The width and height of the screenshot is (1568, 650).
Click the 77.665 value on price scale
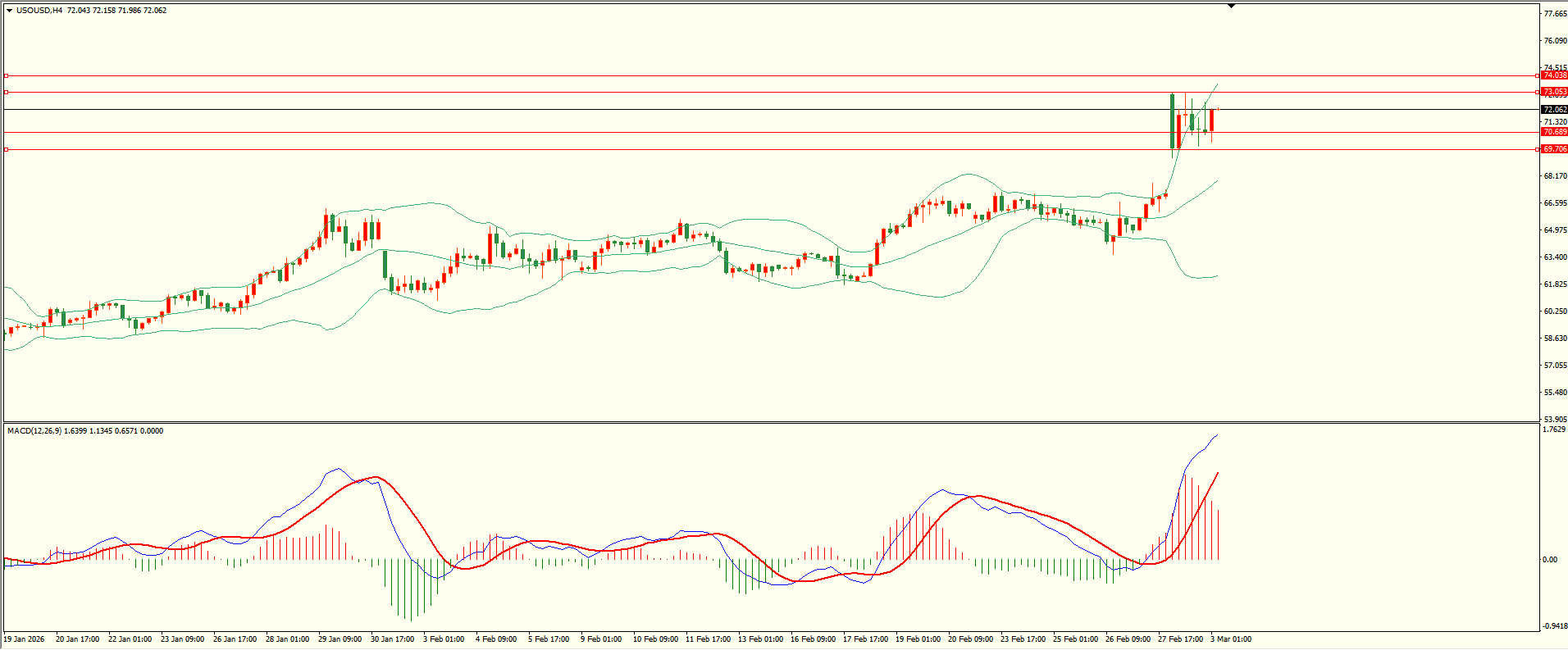1554,14
